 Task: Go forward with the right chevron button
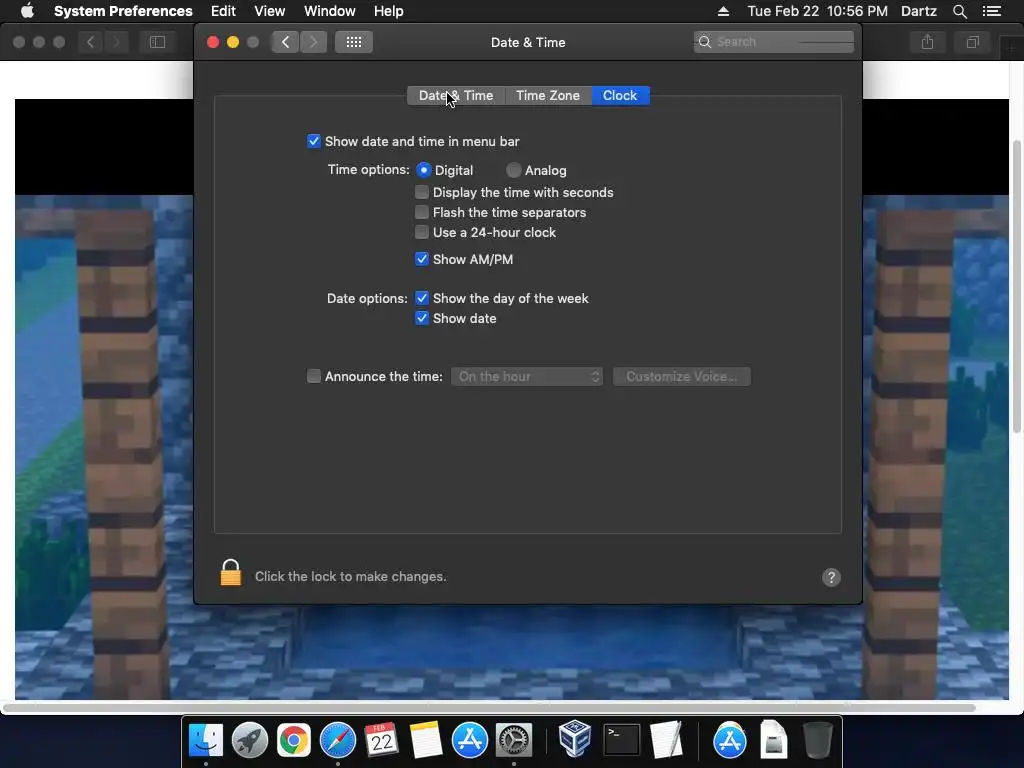[x=313, y=42]
